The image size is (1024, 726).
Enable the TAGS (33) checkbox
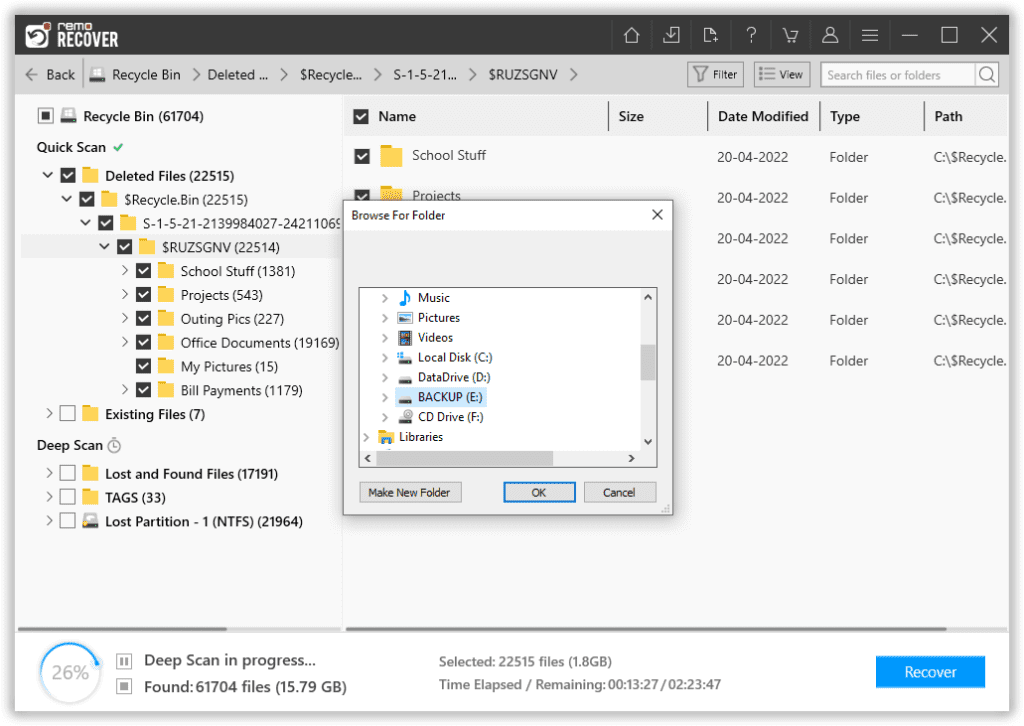point(67,496)
